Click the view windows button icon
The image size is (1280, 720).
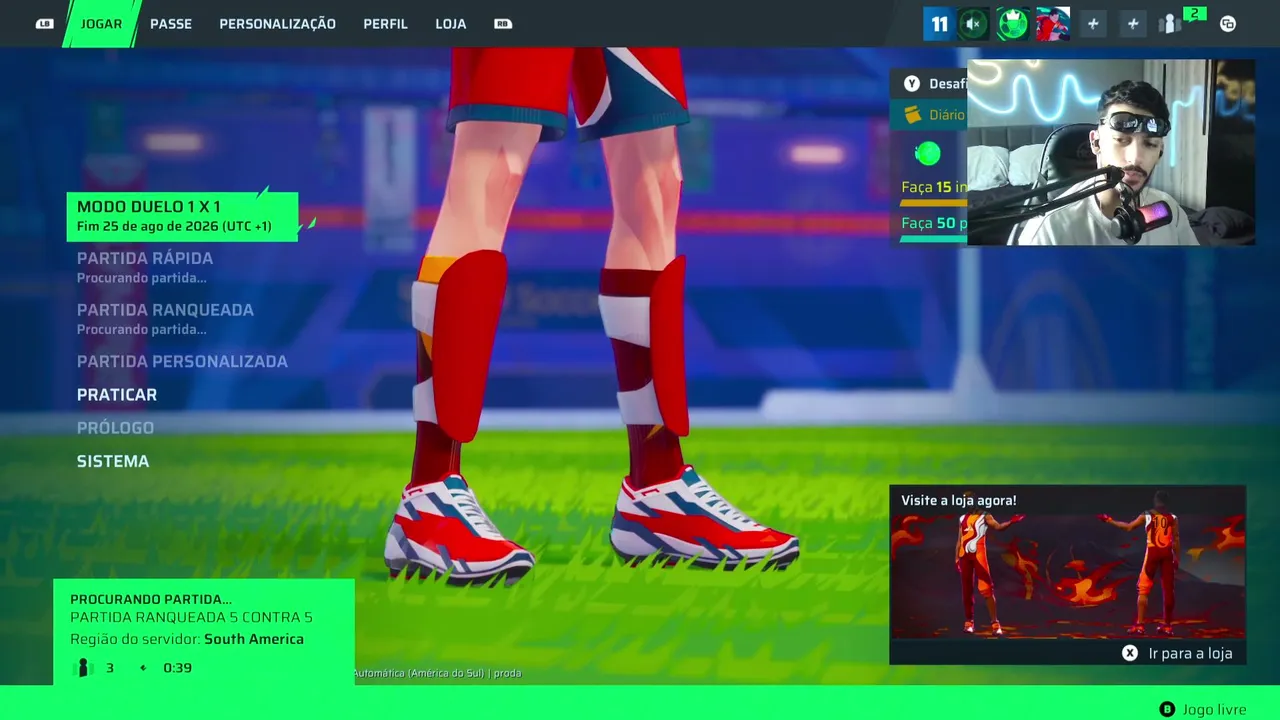[1228, 24]
